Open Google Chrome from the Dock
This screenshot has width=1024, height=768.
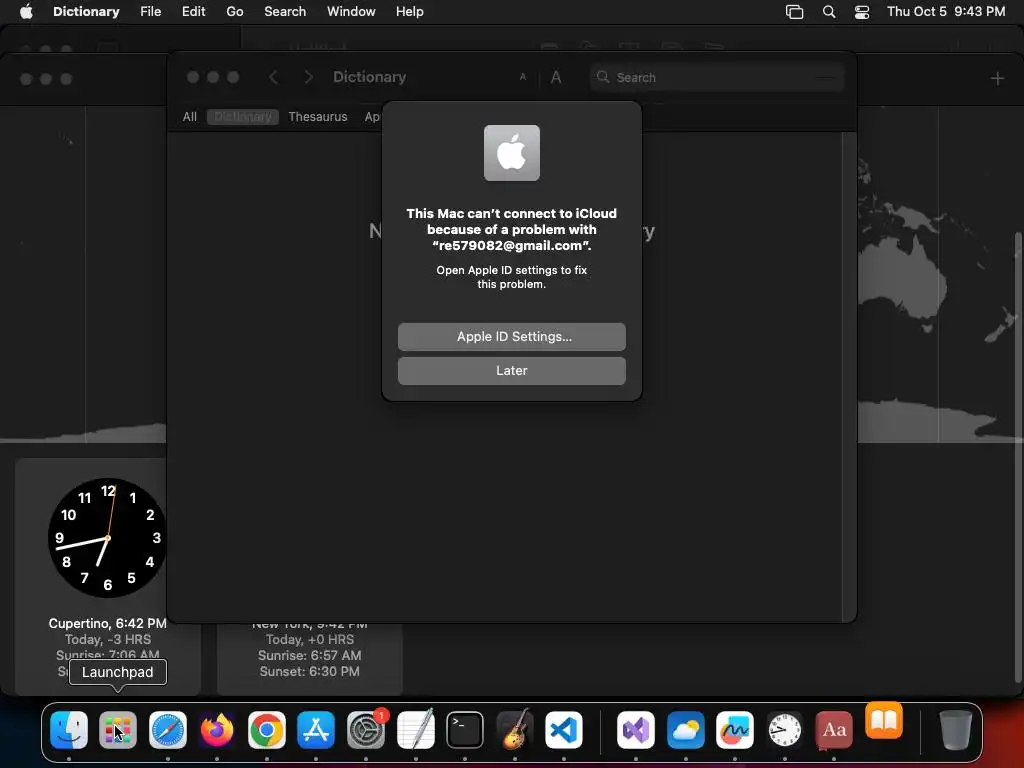[x=266, y=729]
